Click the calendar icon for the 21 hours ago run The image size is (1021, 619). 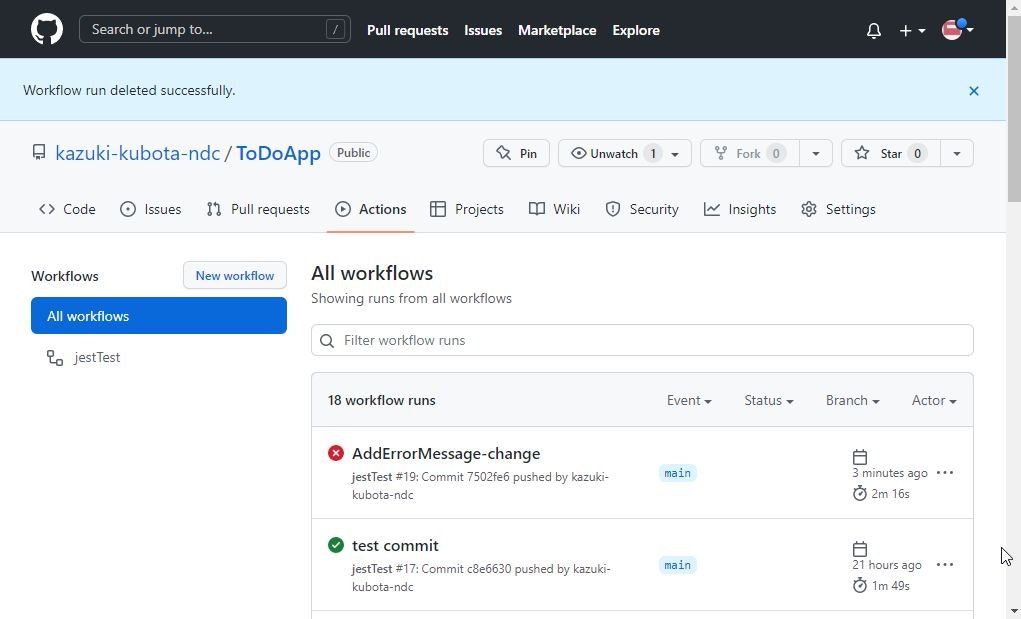click(860, 549)
